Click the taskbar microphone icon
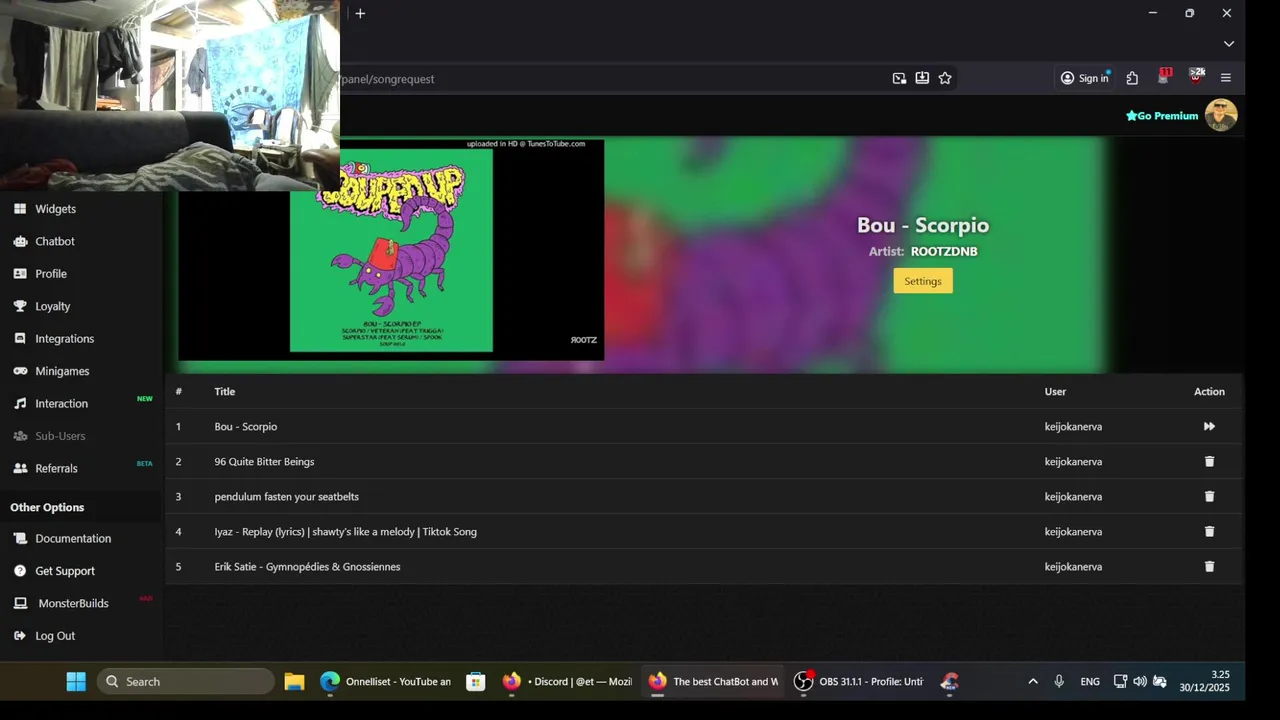Image resolution: width=1280 pixels, height=720 pixels. [1059, 682]
